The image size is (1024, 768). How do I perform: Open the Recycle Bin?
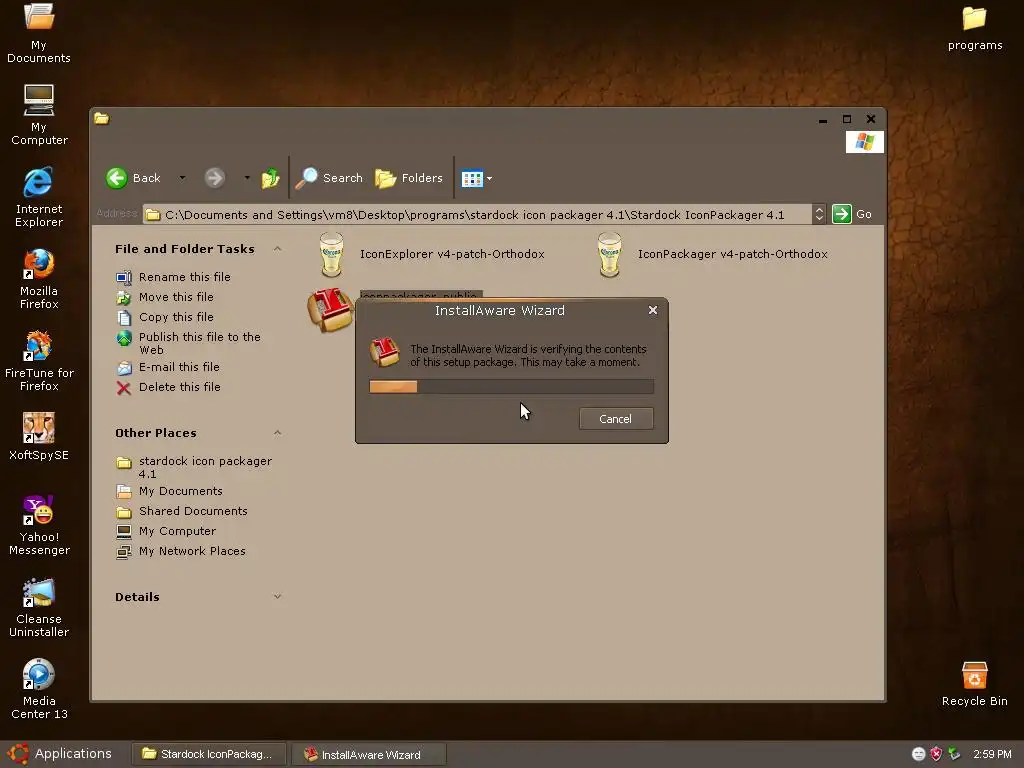974,684
